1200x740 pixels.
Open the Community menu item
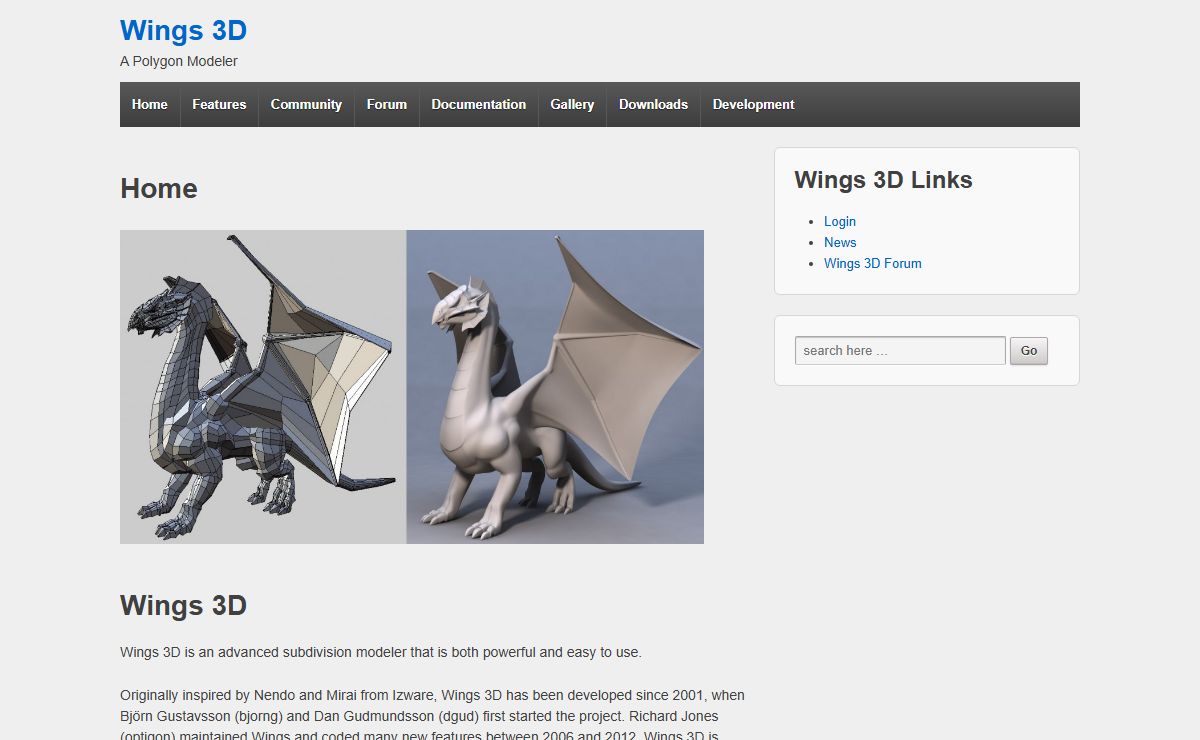pos(306,104)
